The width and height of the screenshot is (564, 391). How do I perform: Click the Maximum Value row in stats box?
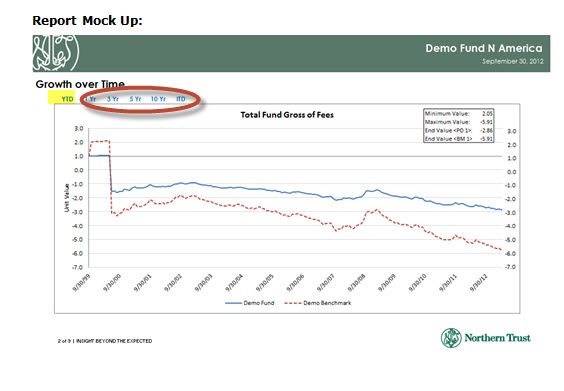459,122
